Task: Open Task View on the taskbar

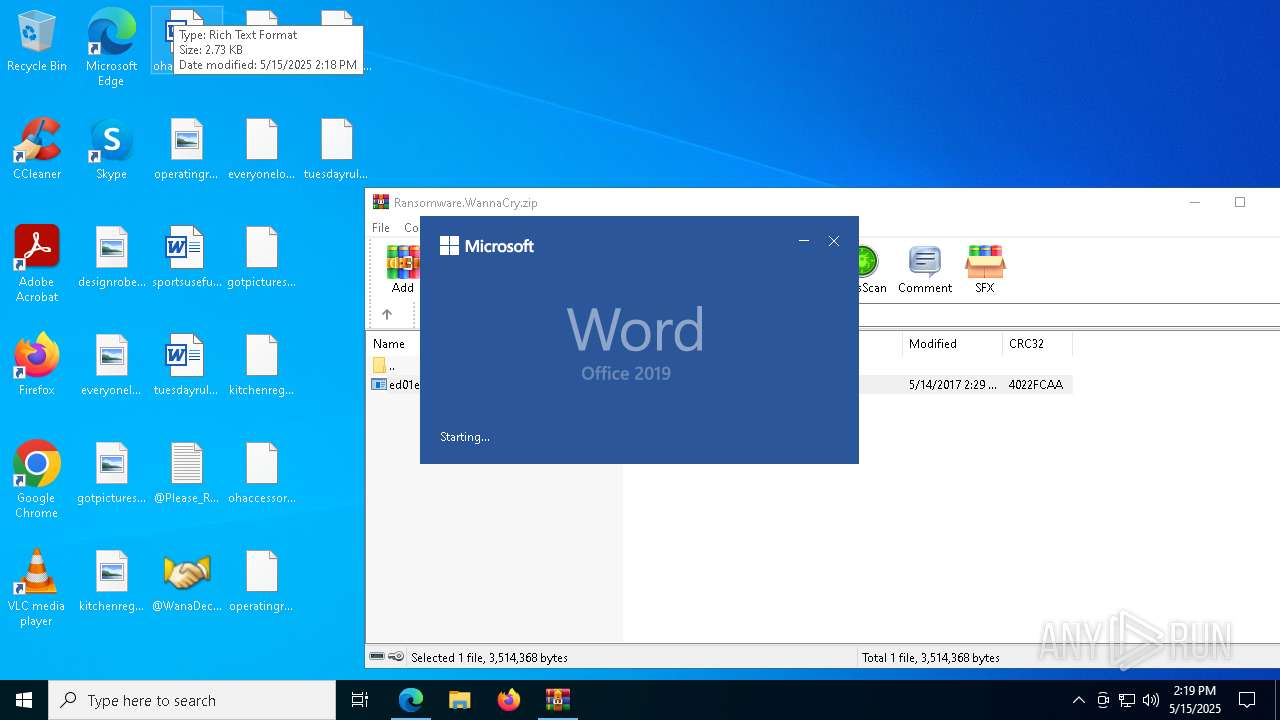Action: point(360,700)
